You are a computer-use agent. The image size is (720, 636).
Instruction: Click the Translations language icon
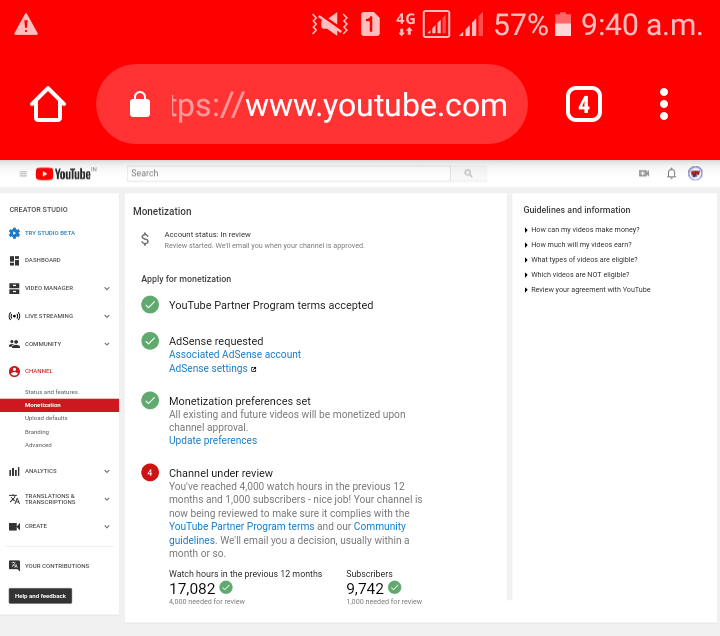(14, 499)
